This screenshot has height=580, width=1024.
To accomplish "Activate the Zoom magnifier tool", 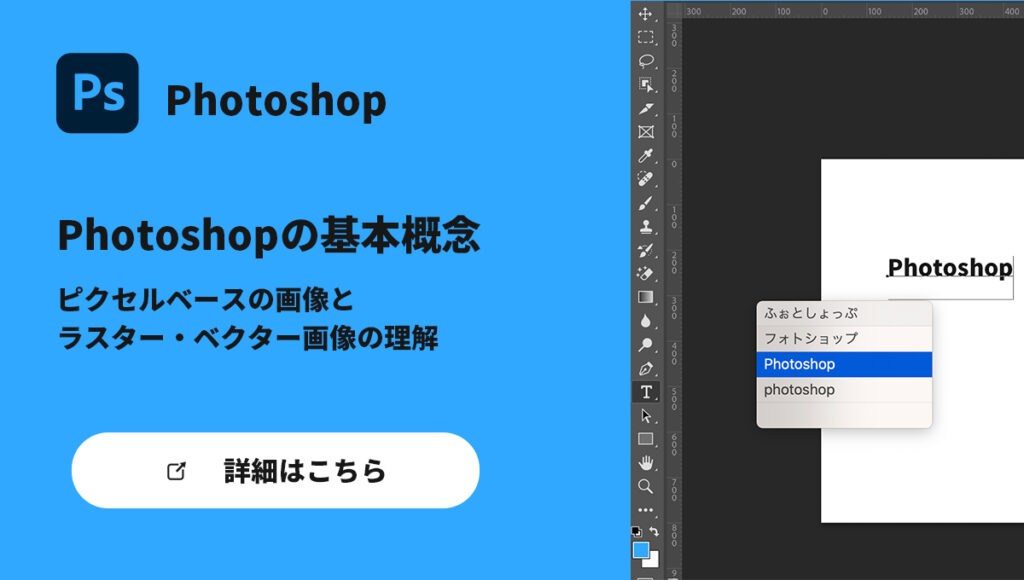I will pos(646,486).
